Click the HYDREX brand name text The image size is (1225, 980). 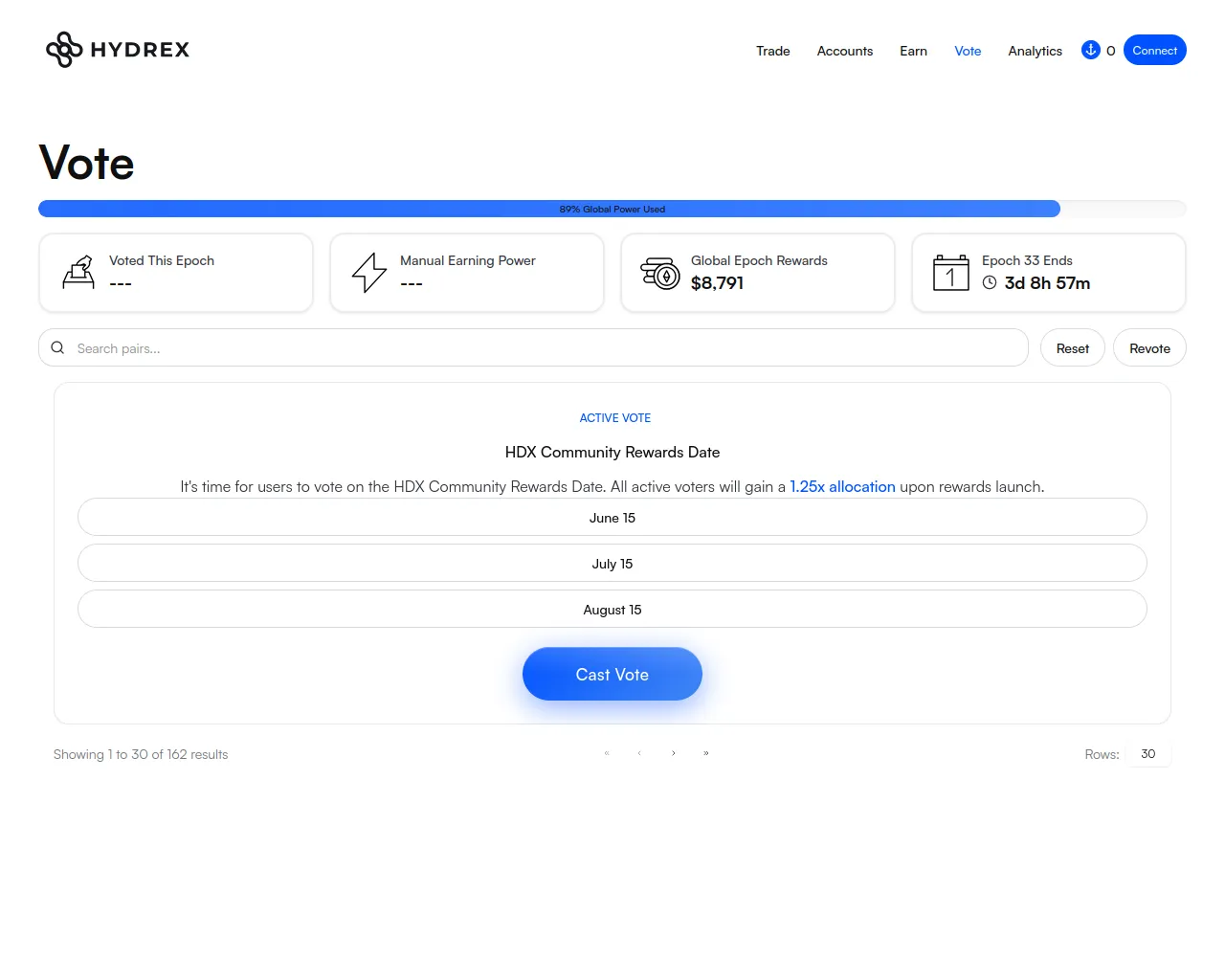click(140, 50)
